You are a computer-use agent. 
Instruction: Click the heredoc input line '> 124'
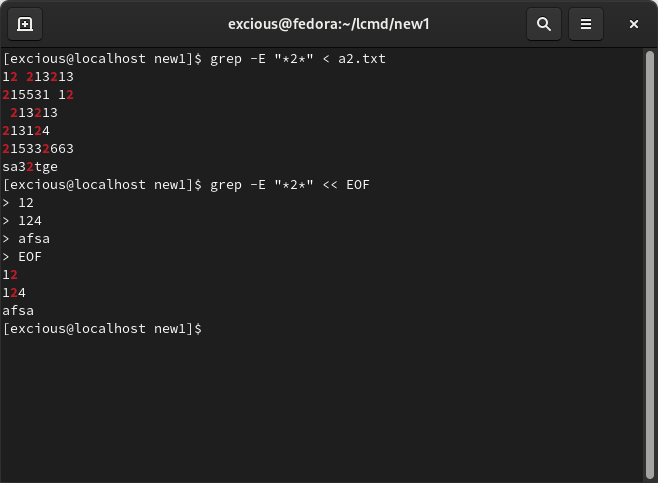pos(22,221)
